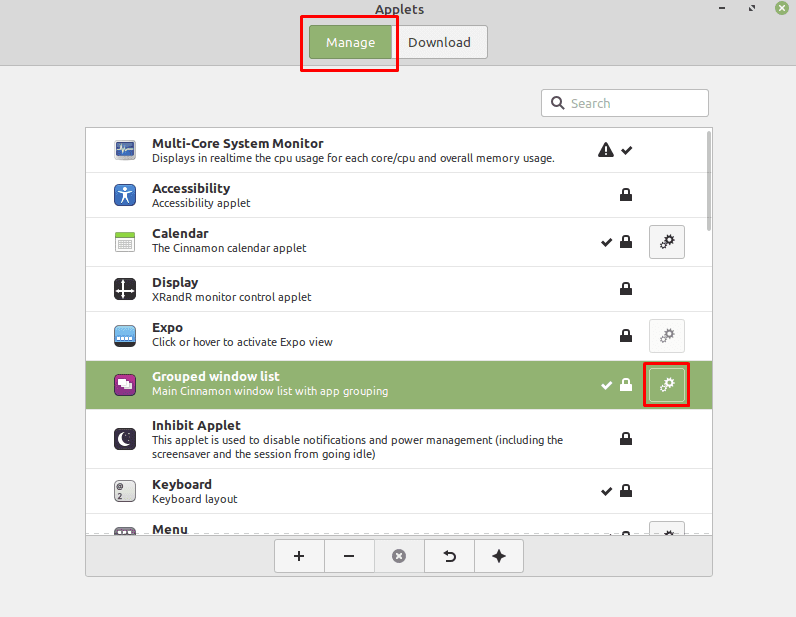The height and width of the screenshot is (617, 796).
Task: Click the reset undo-arrow button
Action: point(449,556)
